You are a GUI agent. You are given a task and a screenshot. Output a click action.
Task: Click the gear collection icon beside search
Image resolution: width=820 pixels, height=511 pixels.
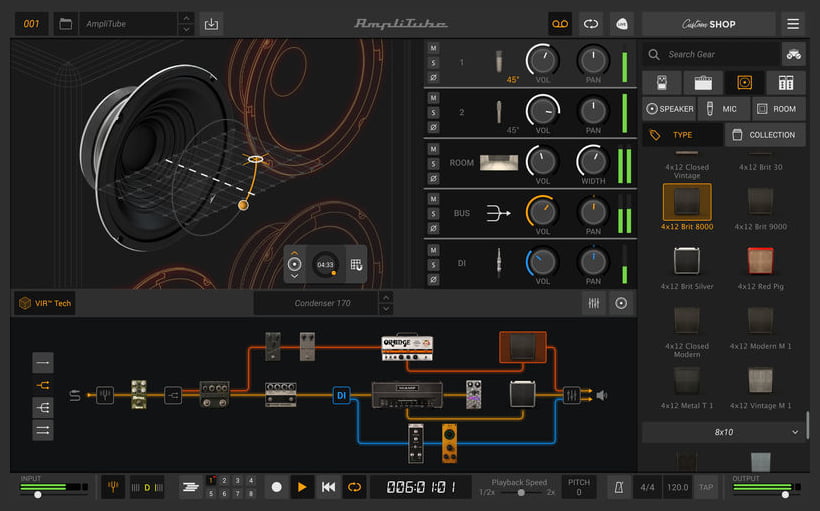[x=793, y=54]
